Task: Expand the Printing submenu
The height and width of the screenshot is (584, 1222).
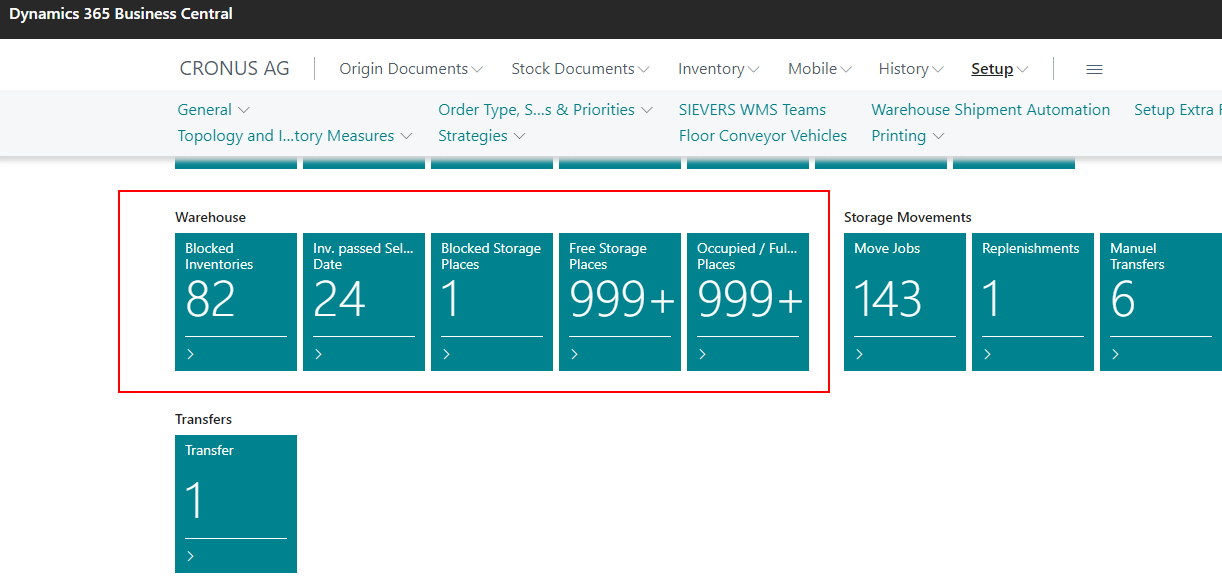Action: tap(907, 136)
